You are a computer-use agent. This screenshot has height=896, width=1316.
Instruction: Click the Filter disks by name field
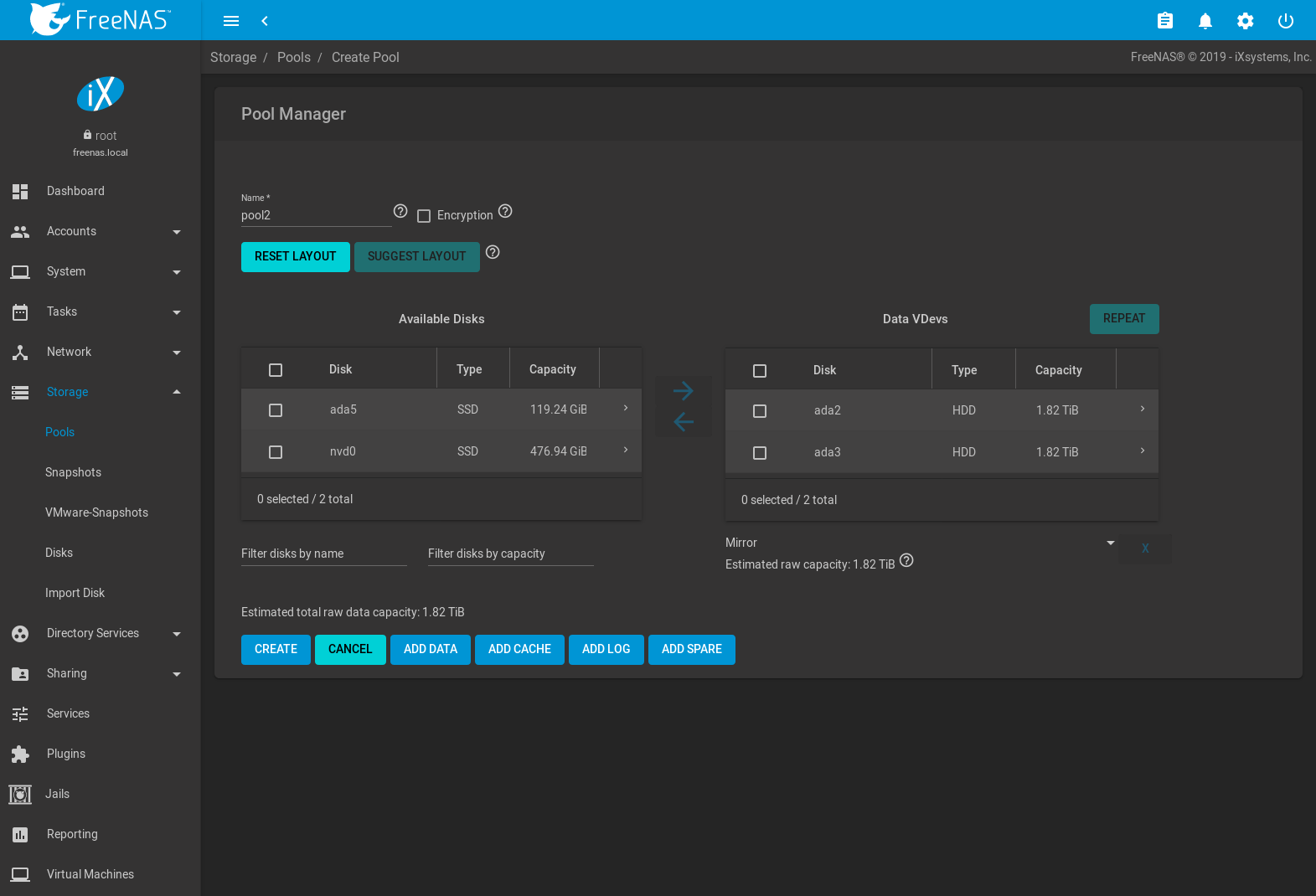click(x=323, y=554)
